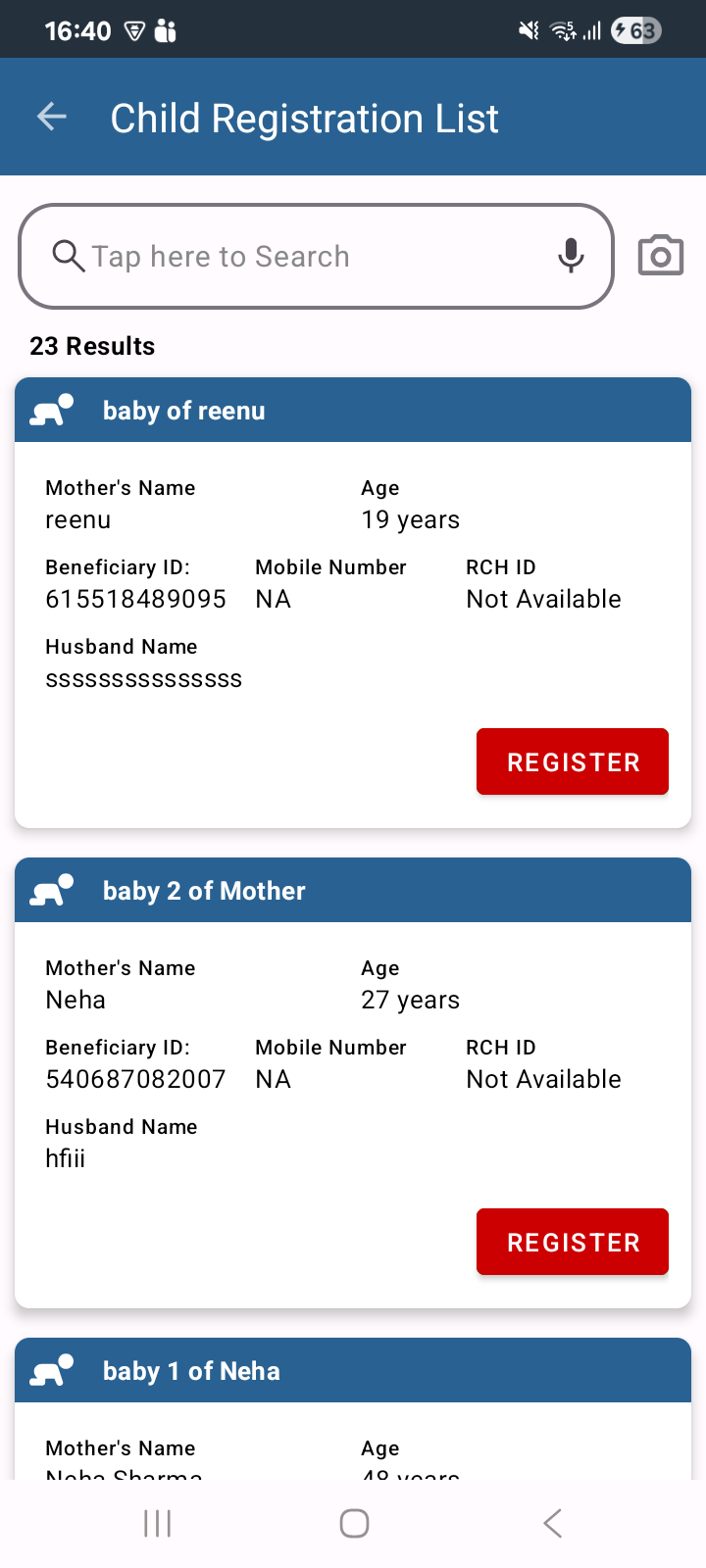Select Beneficiary ID 615518489095
Image resolution: width=706 pixels, height=1568 pixels.
tap(136, 599)
